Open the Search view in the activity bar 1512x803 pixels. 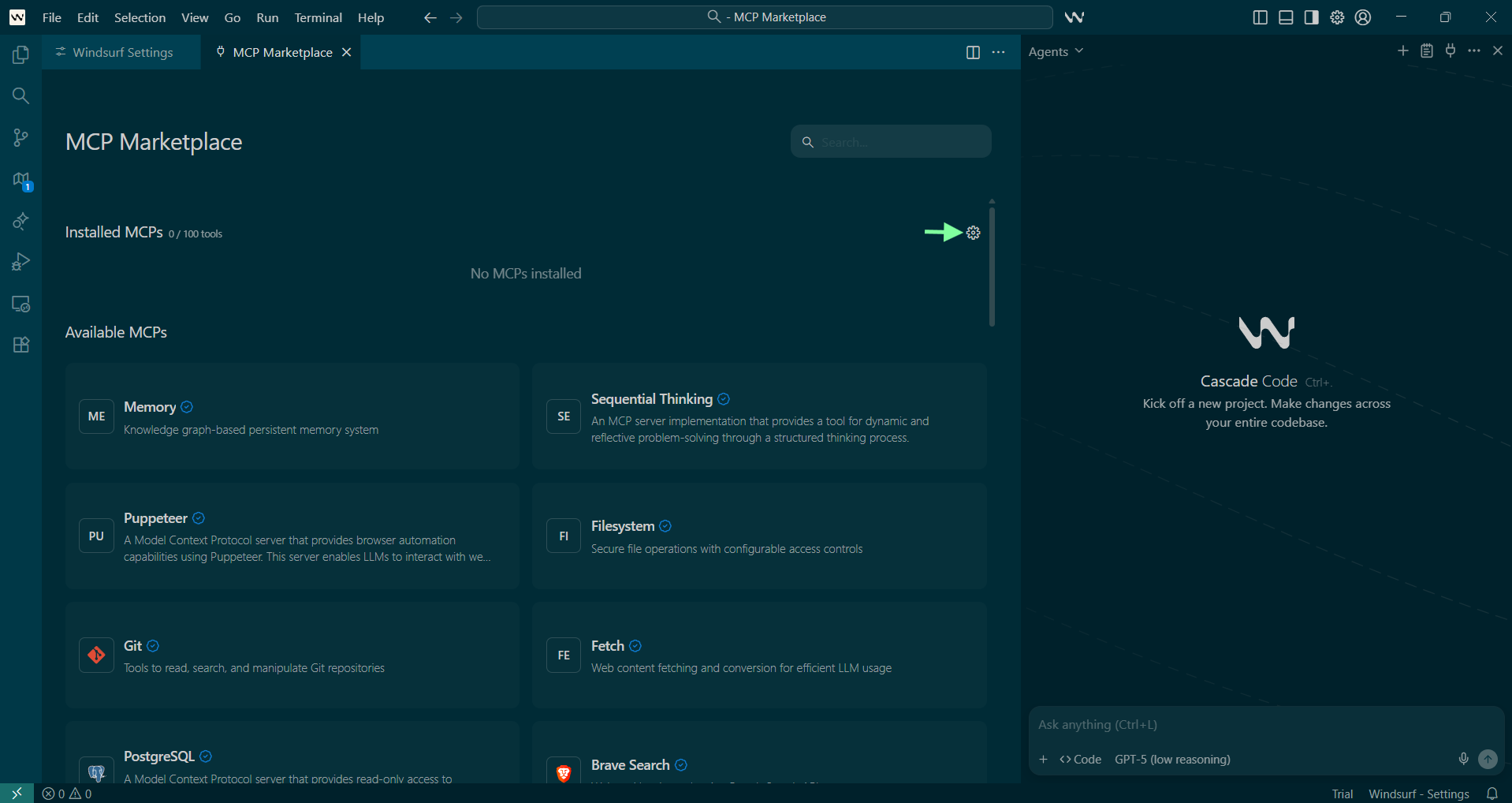21,96
